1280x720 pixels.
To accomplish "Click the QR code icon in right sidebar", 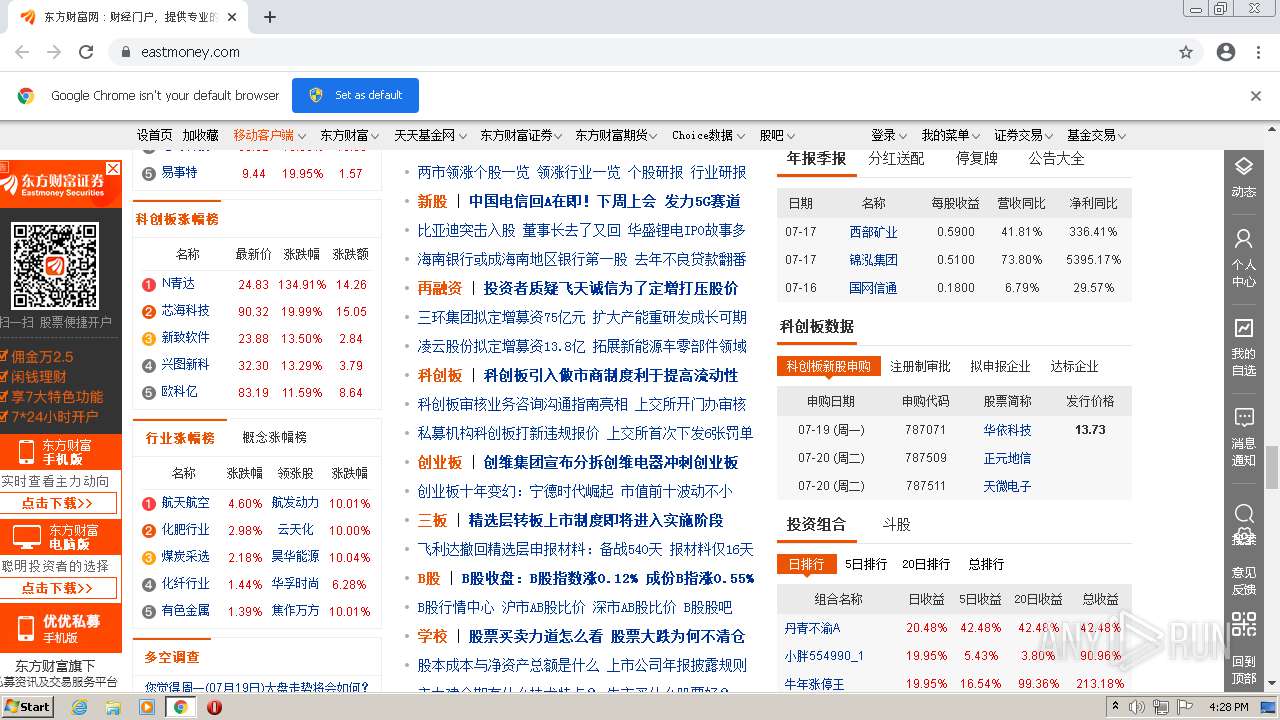I will pos(1243,626).
